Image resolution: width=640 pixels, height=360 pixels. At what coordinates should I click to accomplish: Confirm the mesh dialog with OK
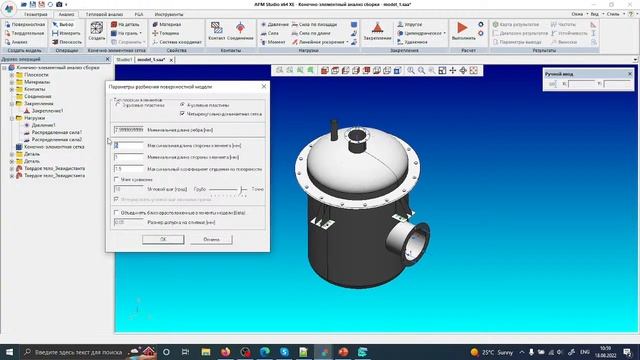[163, 240]
